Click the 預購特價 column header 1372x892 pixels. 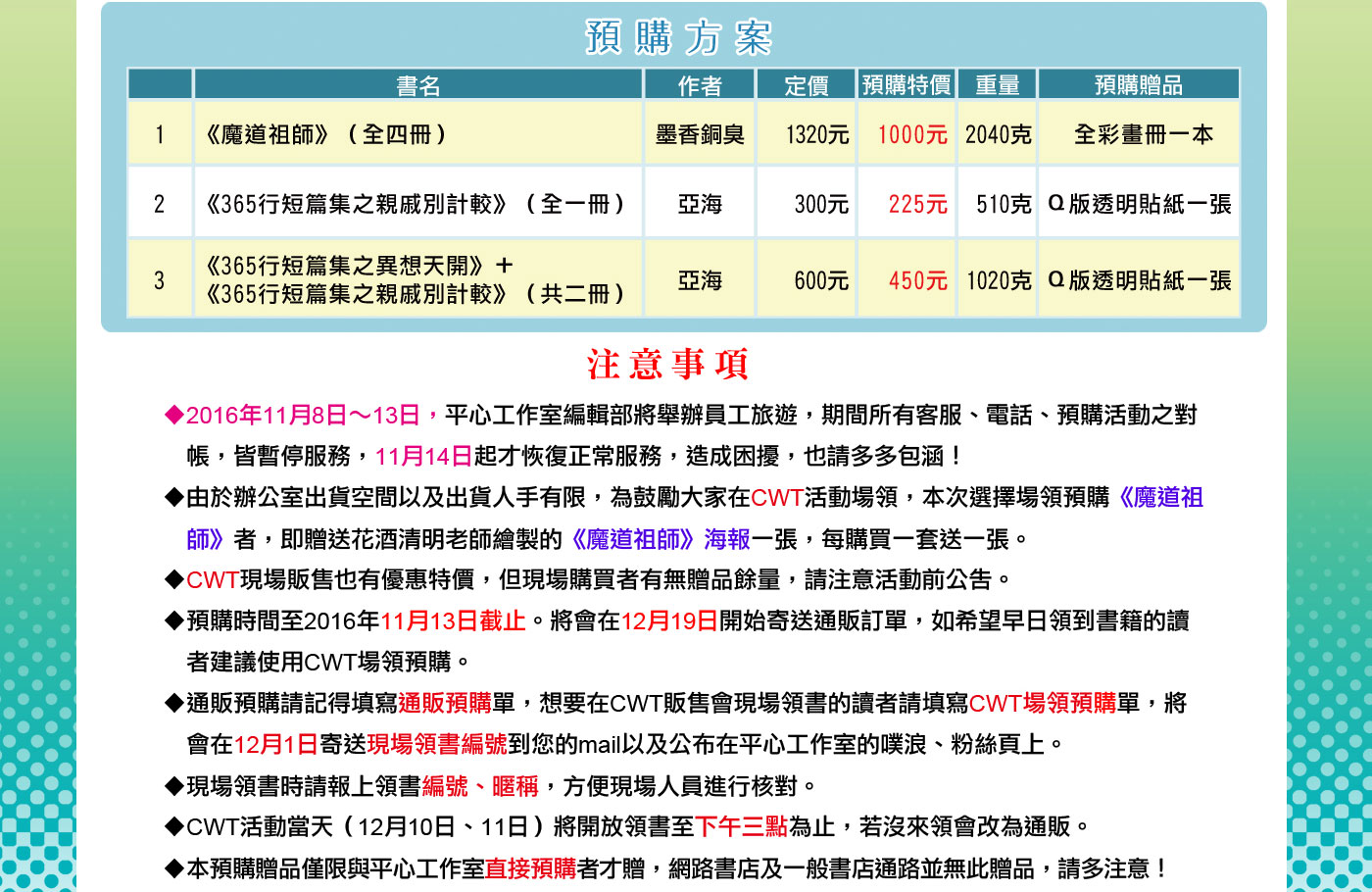906,85
